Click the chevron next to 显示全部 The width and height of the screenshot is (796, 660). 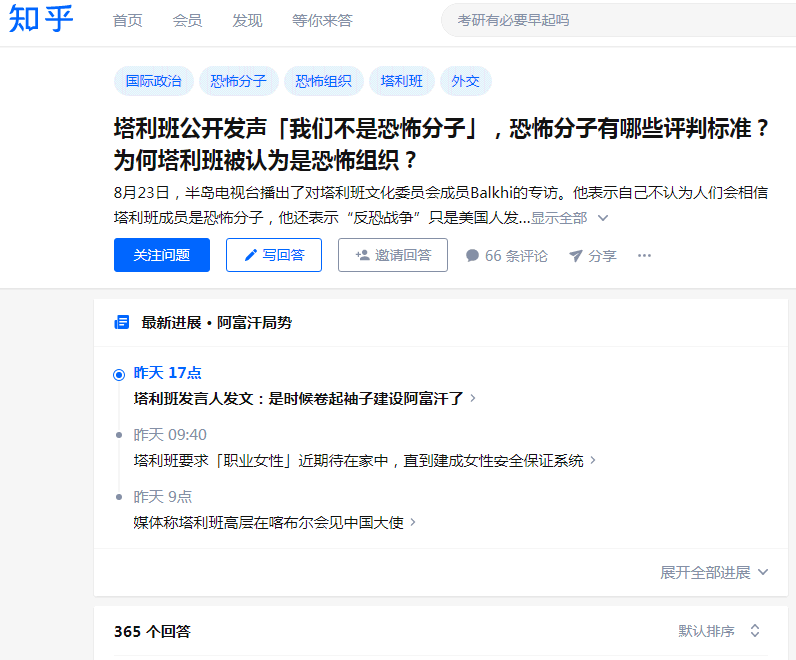(x=603, y=218)
